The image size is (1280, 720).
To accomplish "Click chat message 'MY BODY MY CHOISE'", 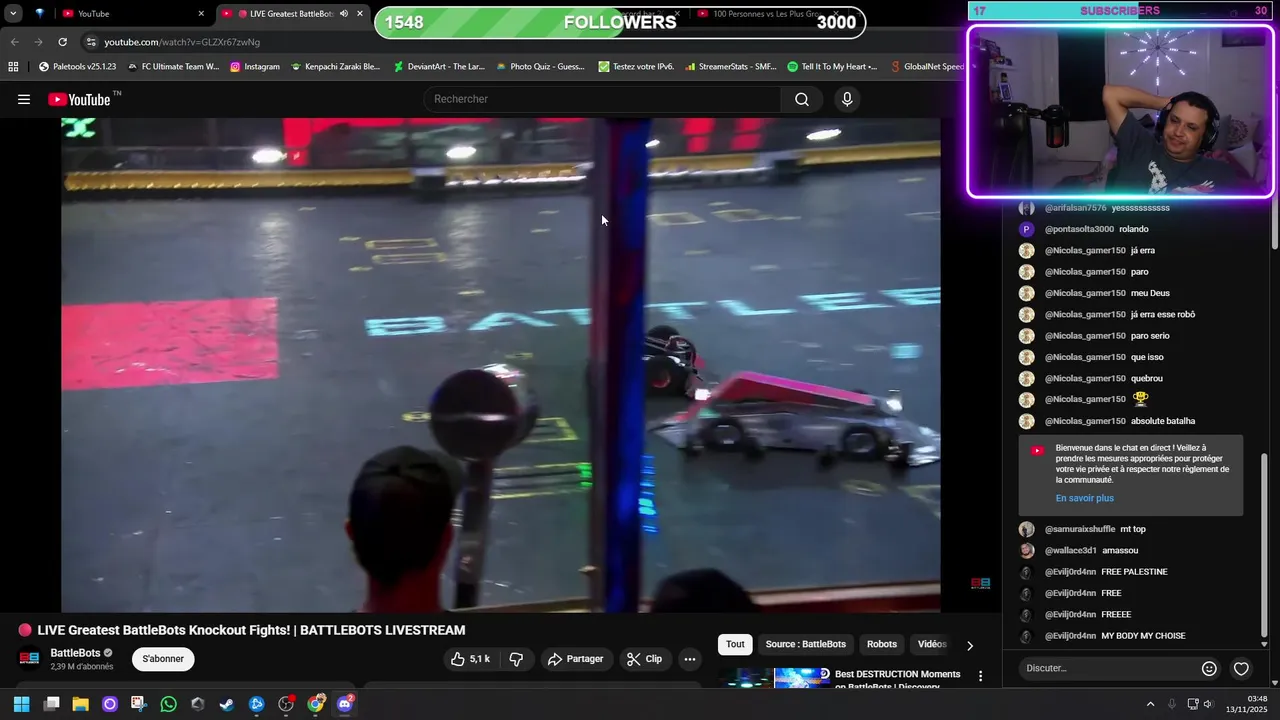I will (x=1143, y=636).
